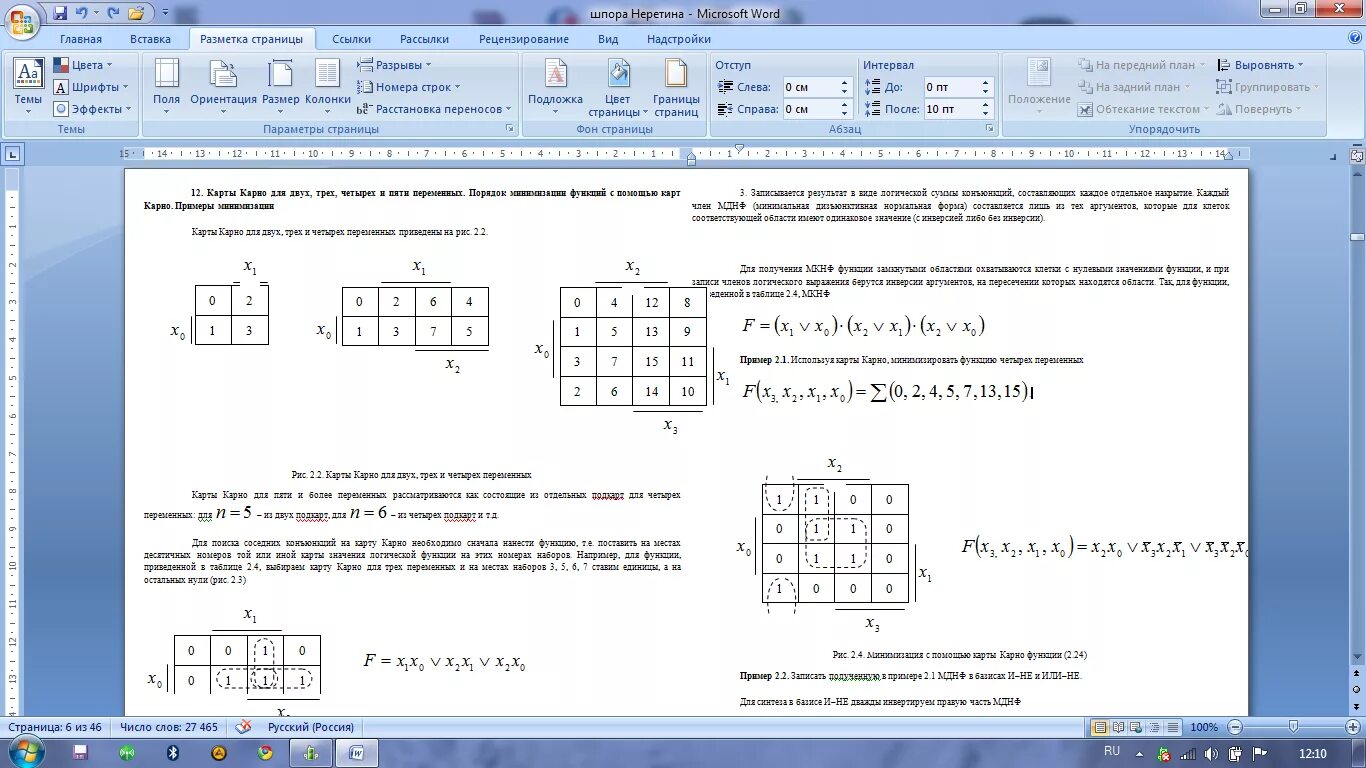Screen dimensions: 1366x768
Task: Increase the Слева indent with up arrow
Action: click(x=844, y=83)
